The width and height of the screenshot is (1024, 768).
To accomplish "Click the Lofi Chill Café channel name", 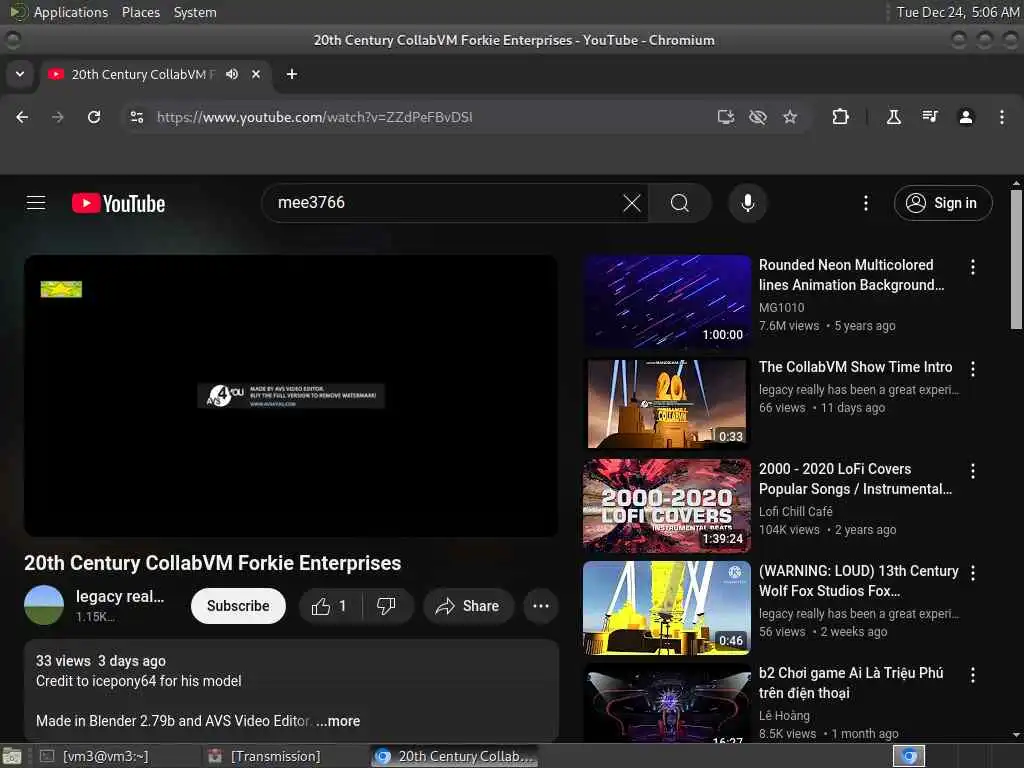I will [795, 511].
